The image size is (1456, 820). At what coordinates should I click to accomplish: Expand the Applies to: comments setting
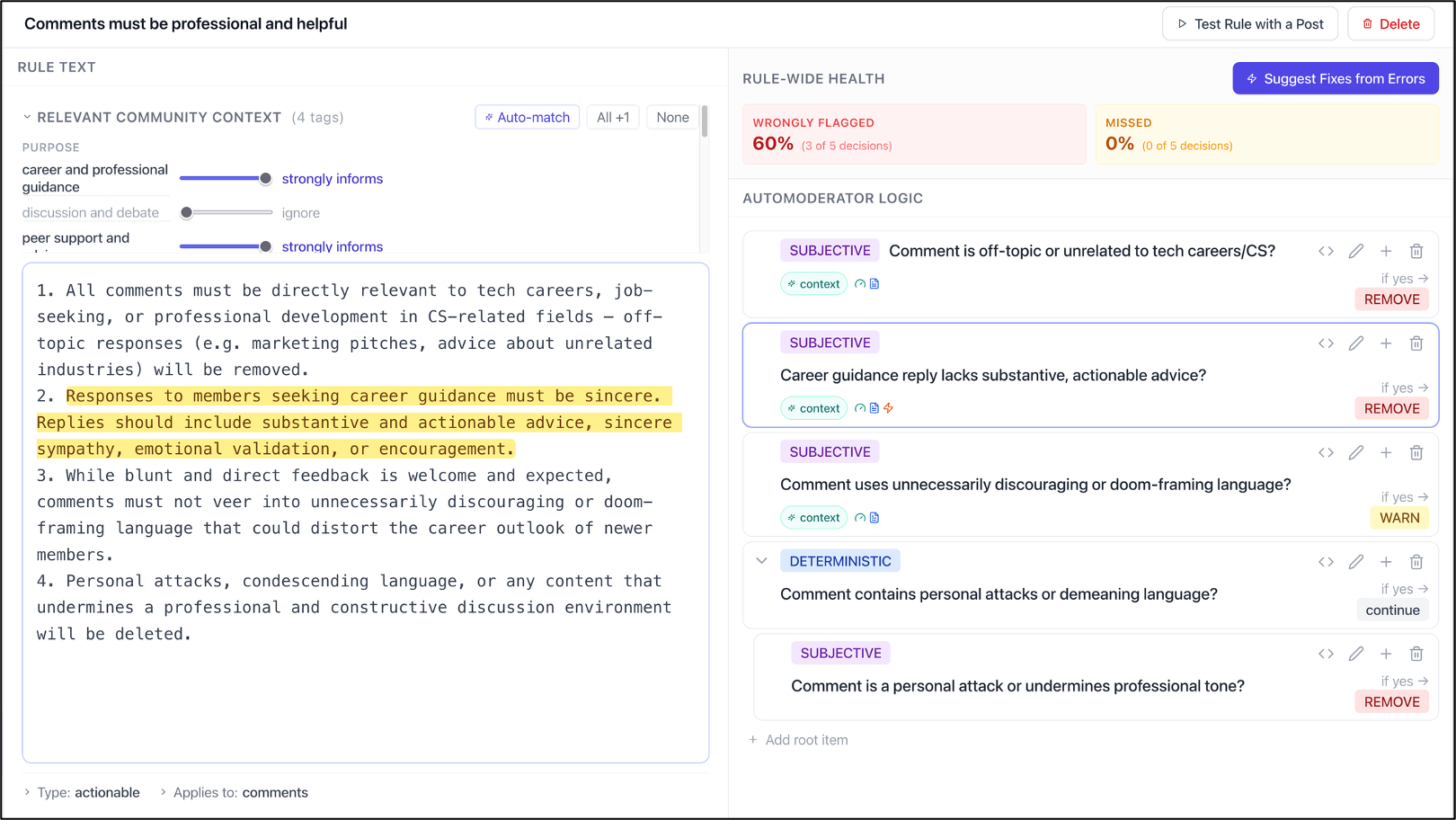pyautogui.click(x=234, y=792)
